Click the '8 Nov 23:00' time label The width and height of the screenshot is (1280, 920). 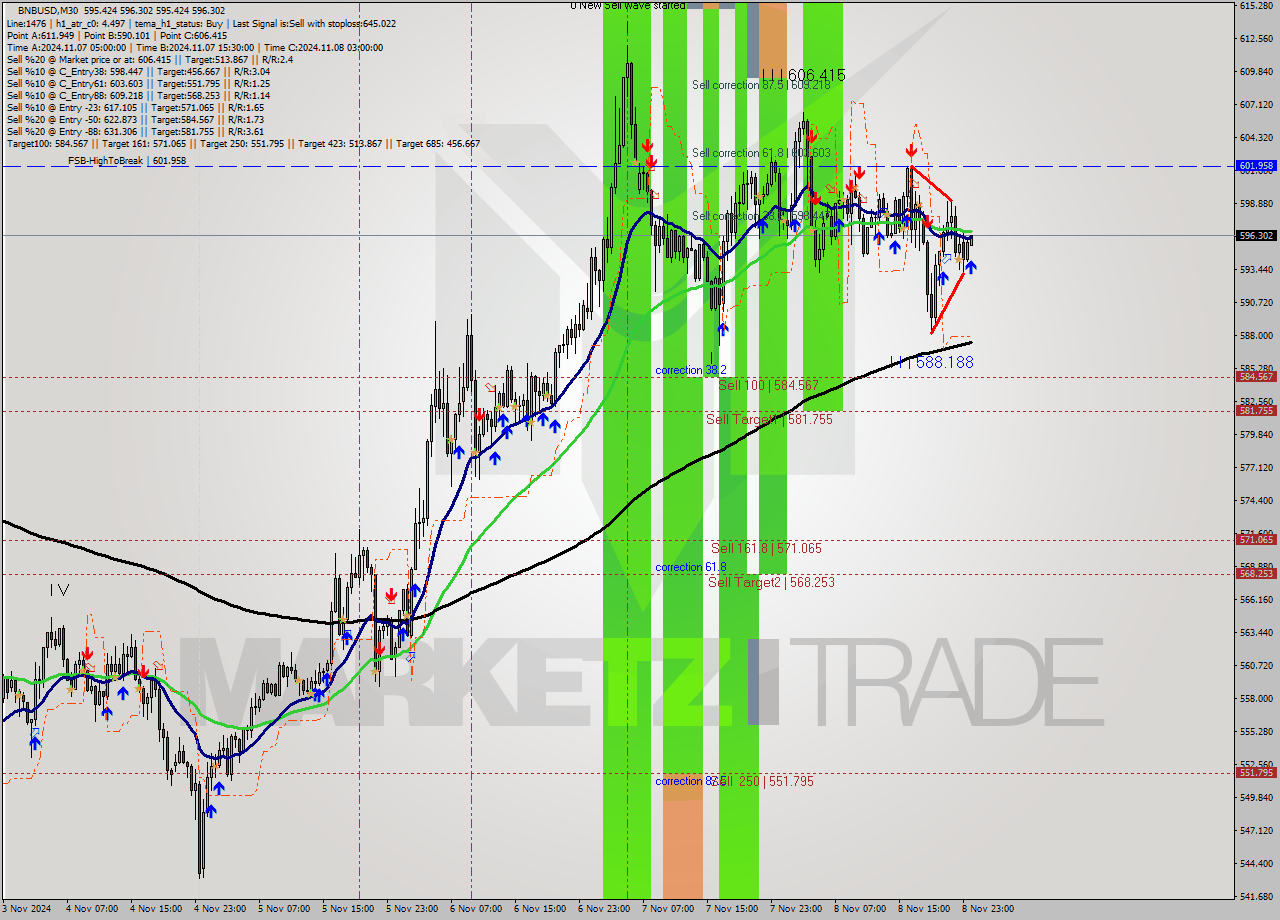[x=988, y=909]
